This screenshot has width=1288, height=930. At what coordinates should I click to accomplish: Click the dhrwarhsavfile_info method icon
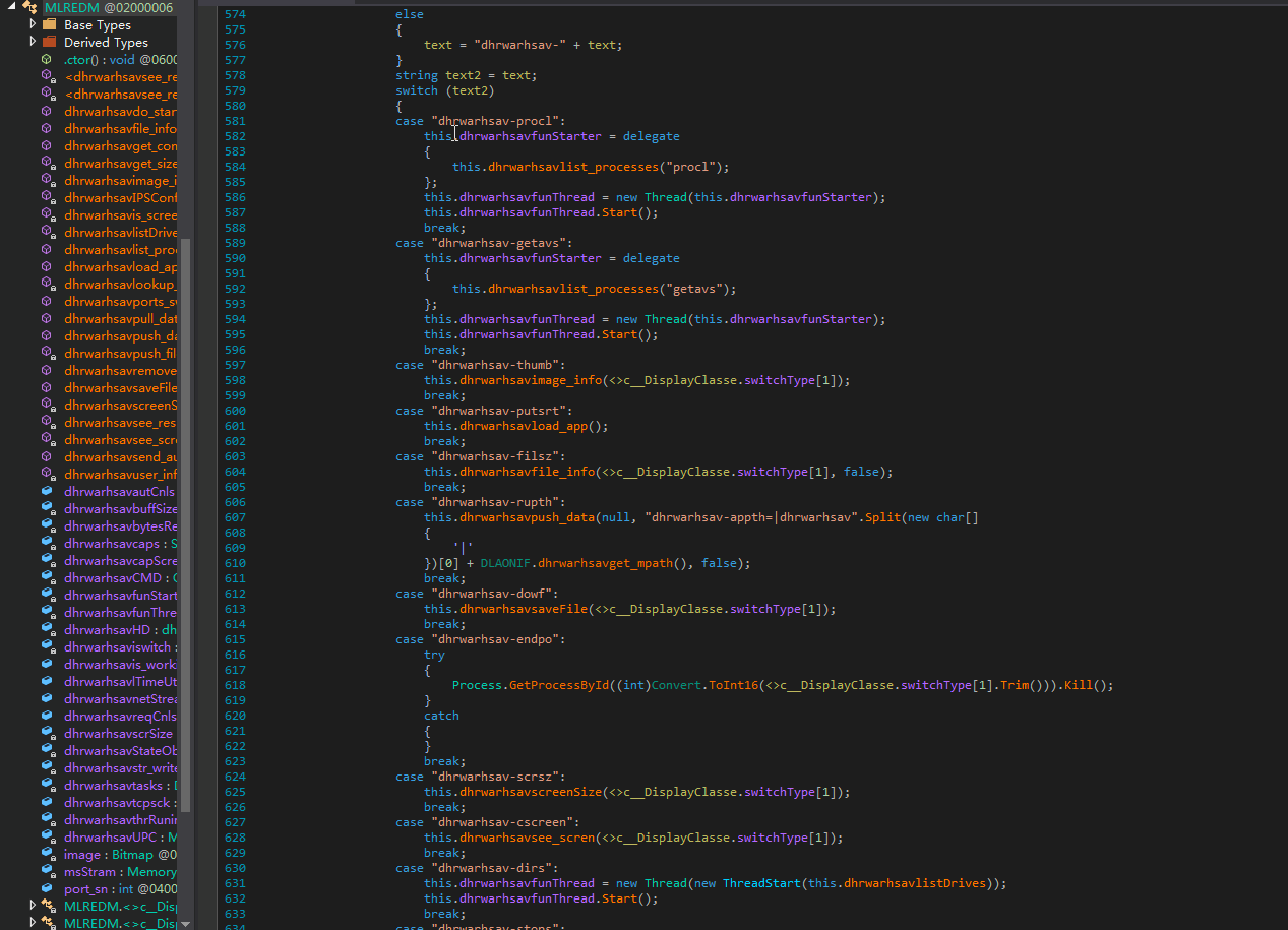47,128
